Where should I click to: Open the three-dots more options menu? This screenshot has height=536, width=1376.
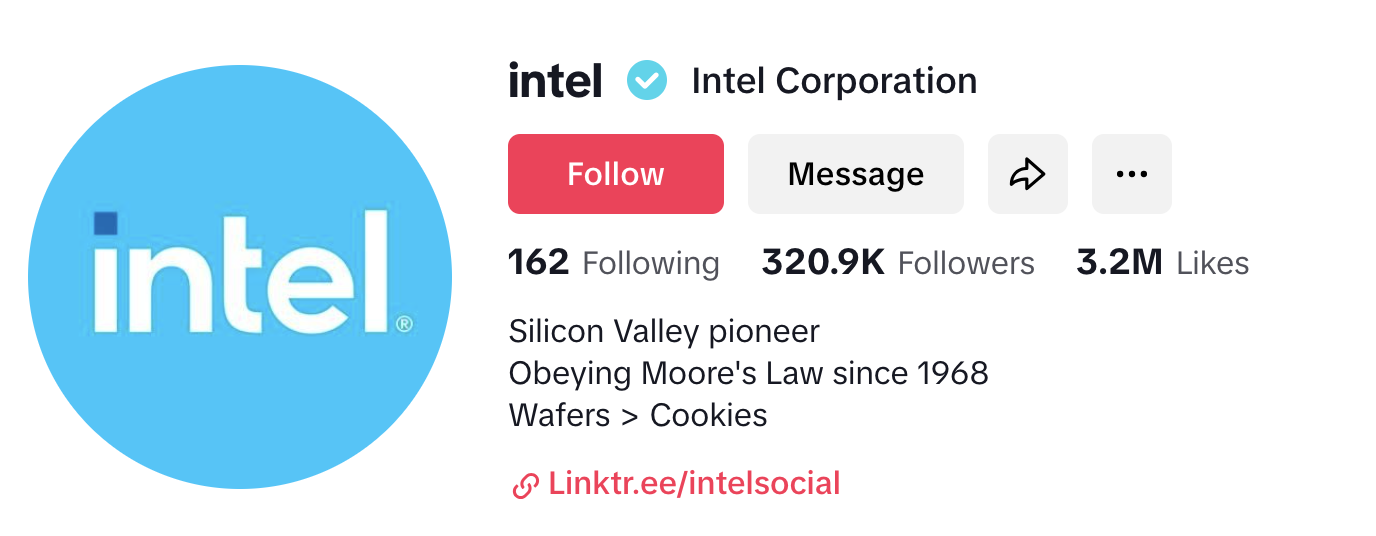click(1131, 174)
